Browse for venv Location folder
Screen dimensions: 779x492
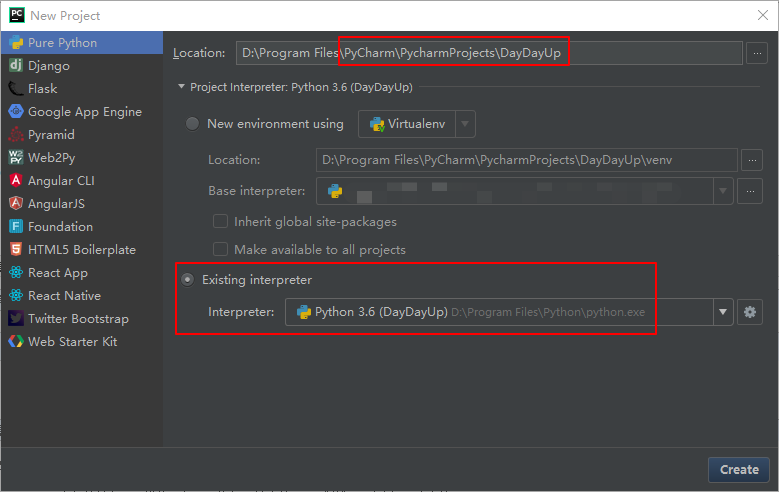point(752,160)
